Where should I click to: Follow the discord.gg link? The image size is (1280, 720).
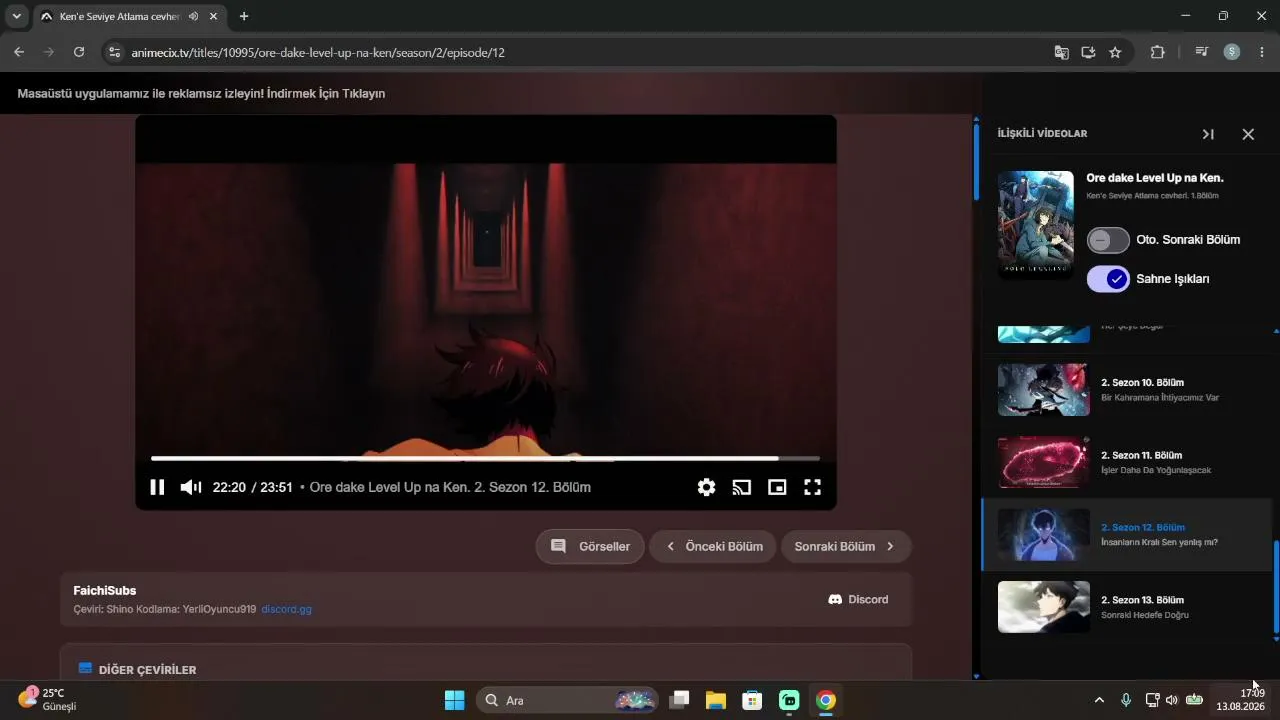coord(286,609)
